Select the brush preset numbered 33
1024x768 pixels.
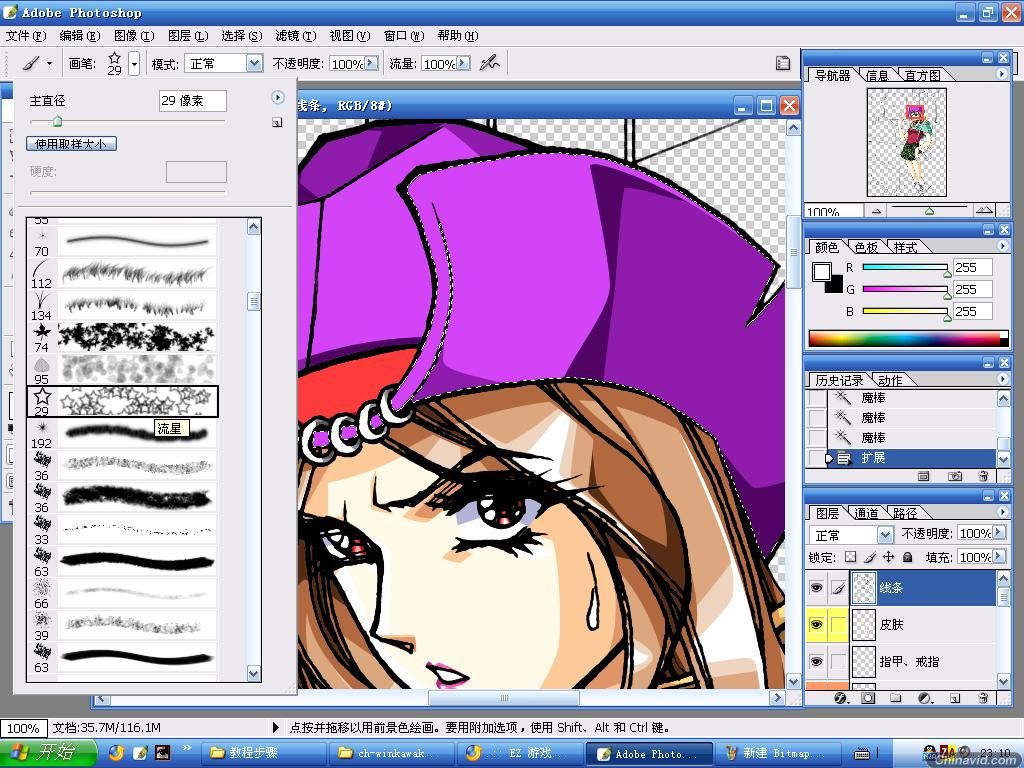coord(122,530)
